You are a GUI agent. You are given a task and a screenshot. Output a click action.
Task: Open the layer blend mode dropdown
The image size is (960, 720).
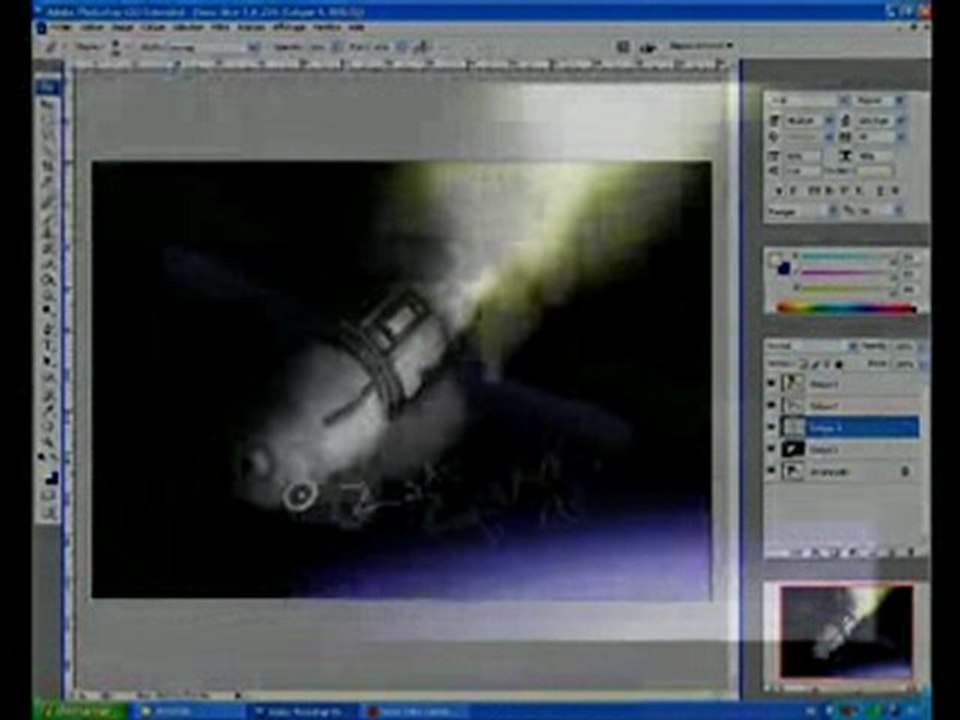click(x=852, y=346)
